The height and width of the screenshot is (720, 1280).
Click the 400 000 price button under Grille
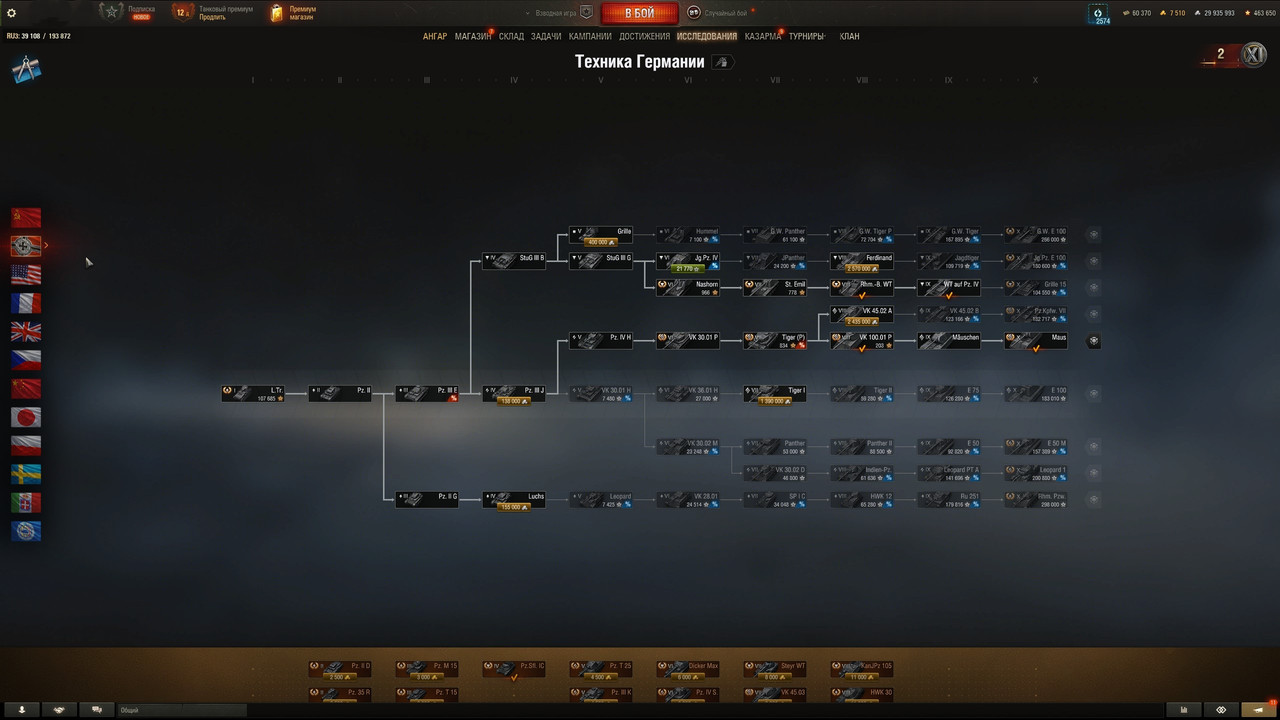pyautogui.click(x=601, y=242)
